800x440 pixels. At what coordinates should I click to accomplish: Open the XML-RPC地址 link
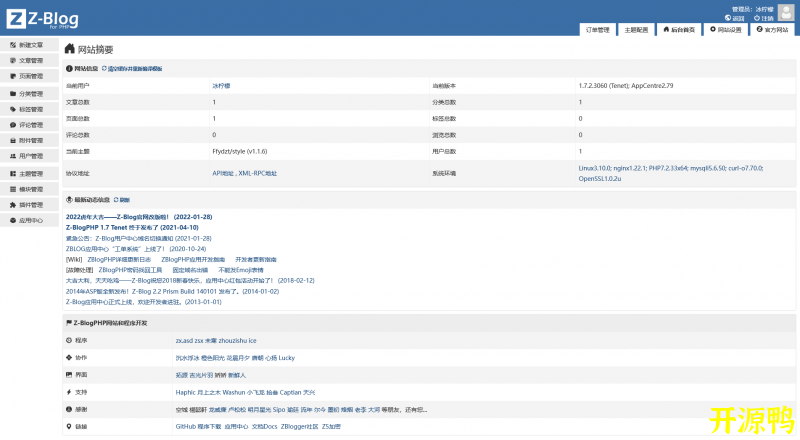[258, 174]
